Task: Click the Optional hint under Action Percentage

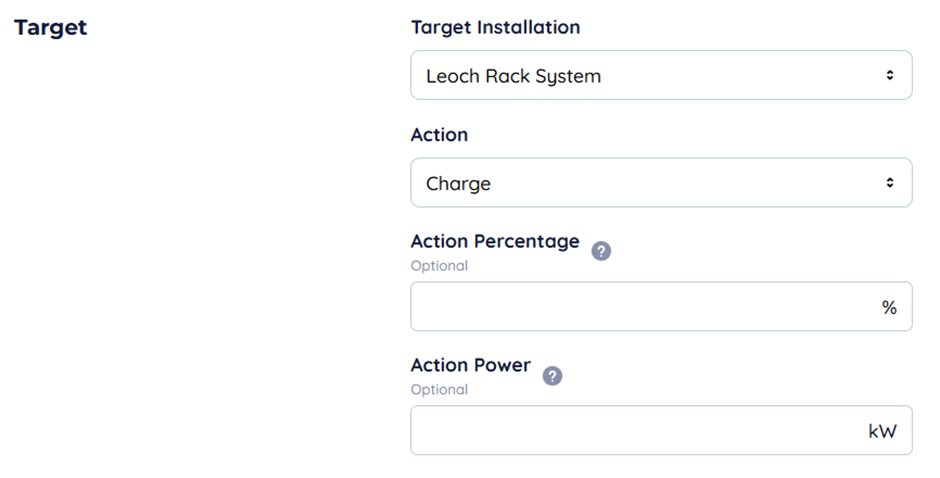Action: coord(438,266)
